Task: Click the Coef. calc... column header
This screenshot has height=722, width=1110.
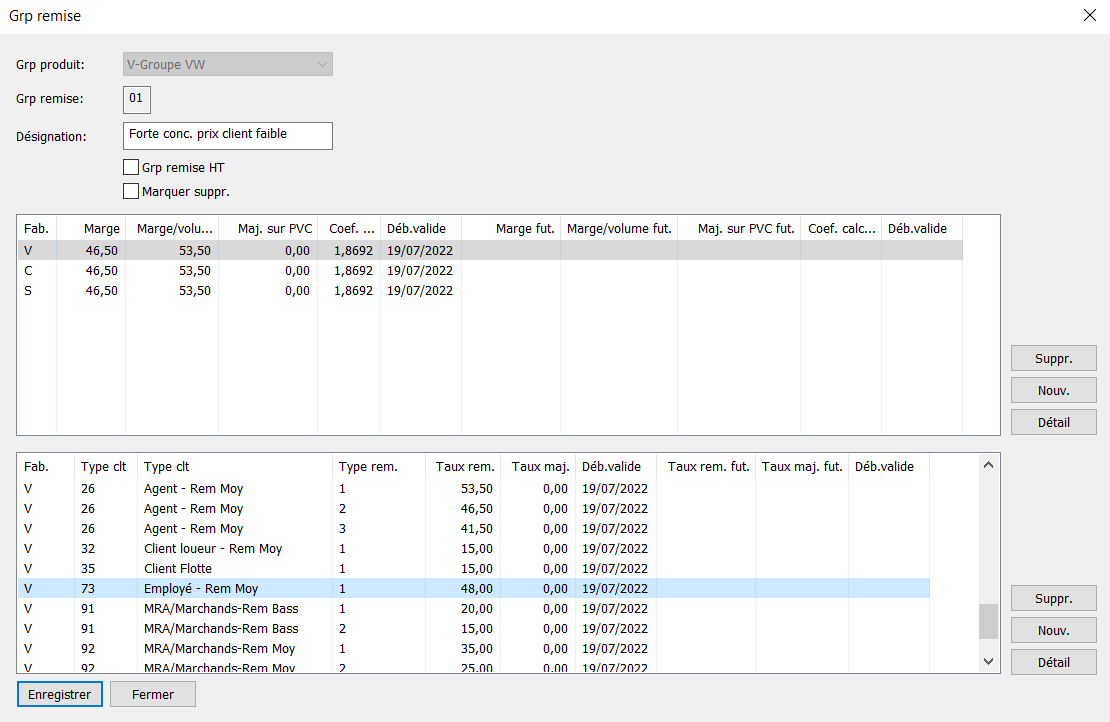Action: click(x=841, y=229)
